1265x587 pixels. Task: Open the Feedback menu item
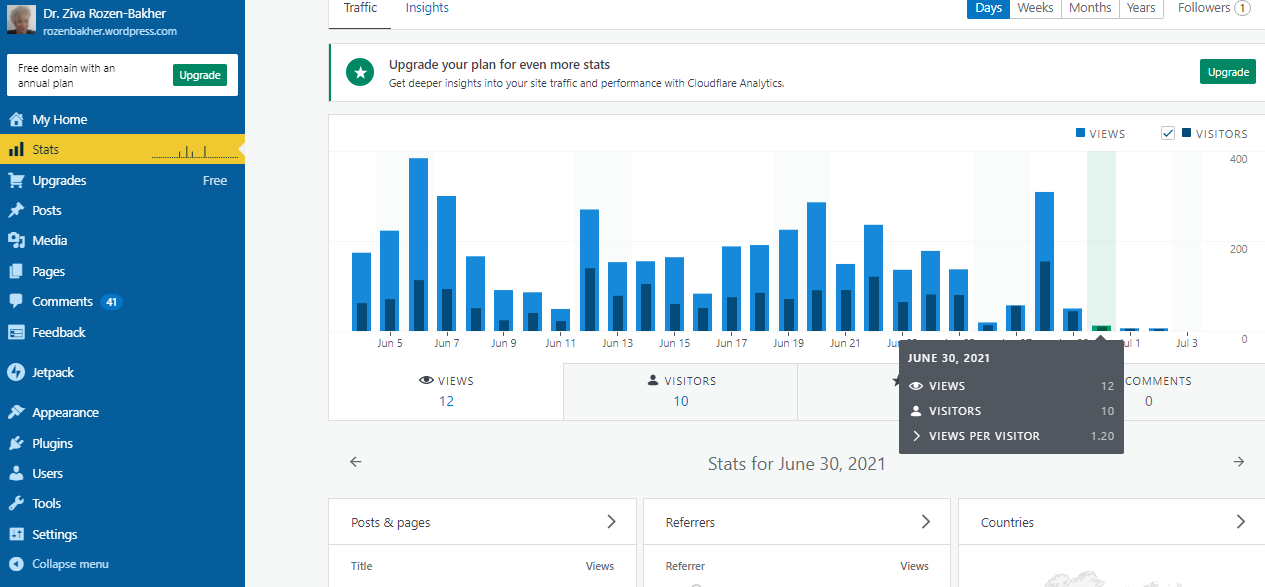coord(122,332)
